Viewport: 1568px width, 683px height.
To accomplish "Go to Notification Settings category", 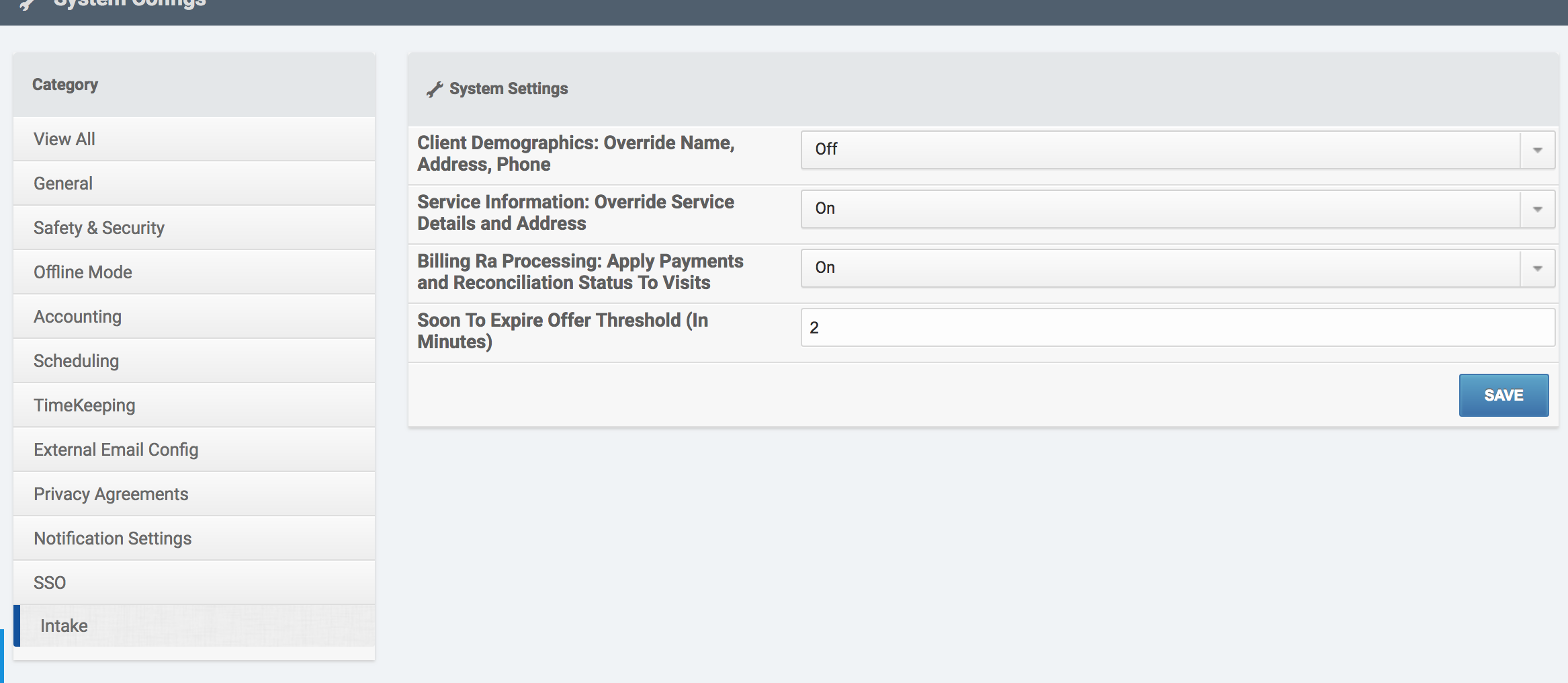I will click(x=112, y=538).
